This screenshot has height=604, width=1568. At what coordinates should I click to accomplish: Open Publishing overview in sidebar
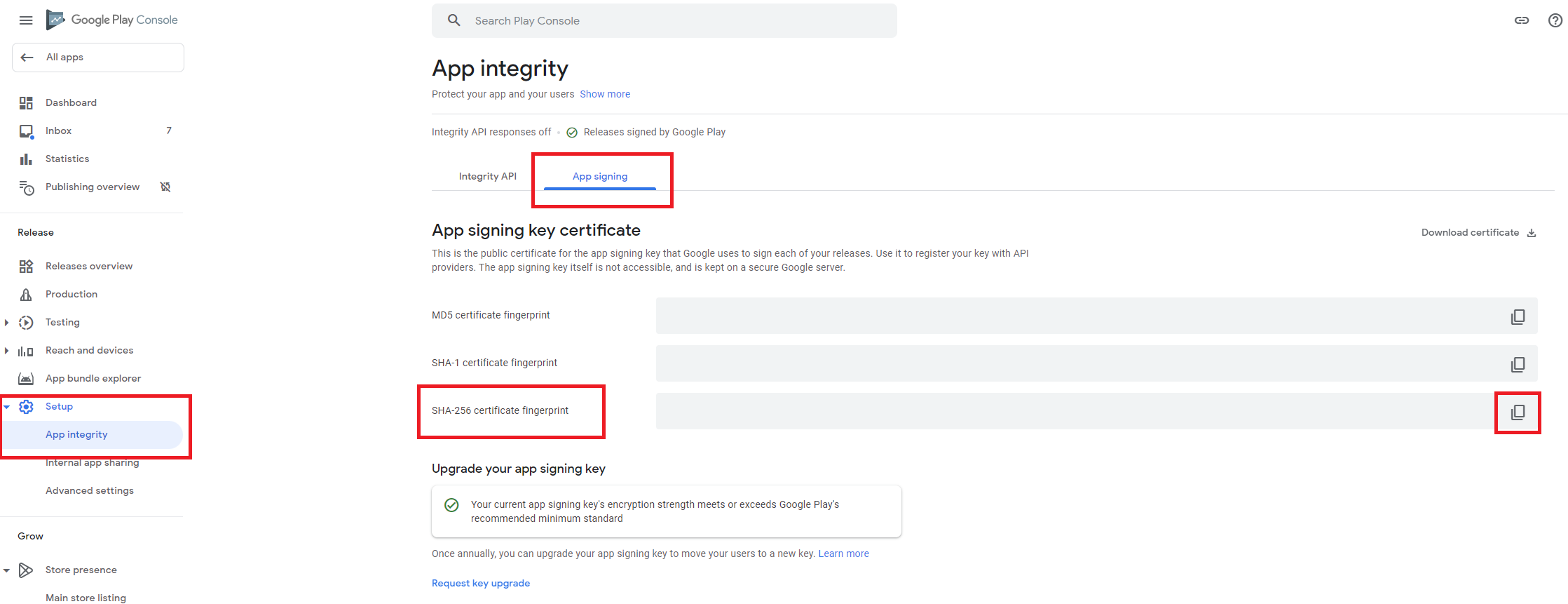93,187
